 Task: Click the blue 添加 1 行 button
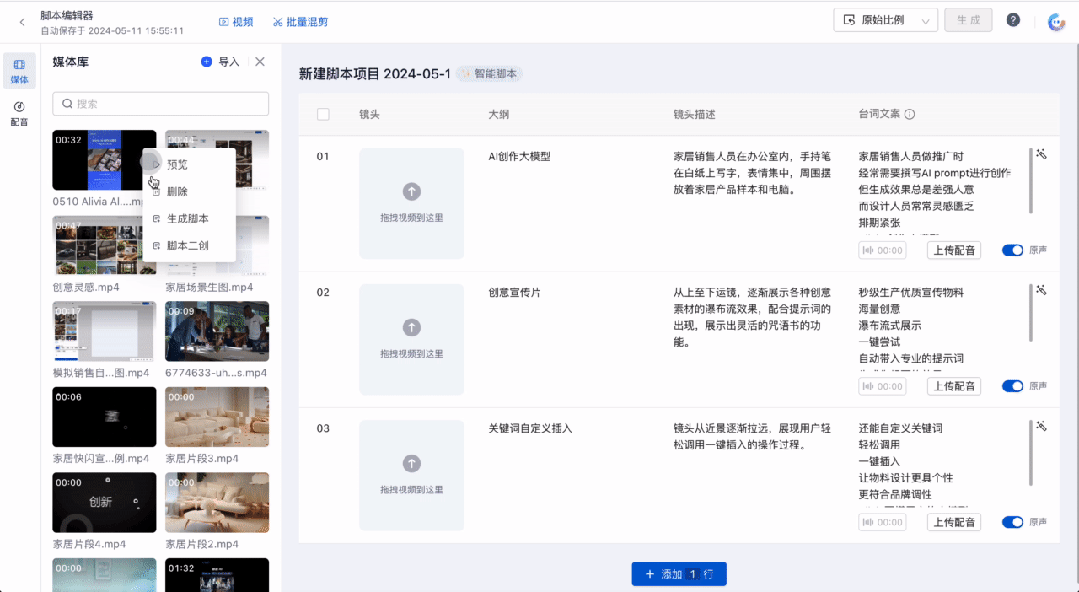click(x=679, y=574)
